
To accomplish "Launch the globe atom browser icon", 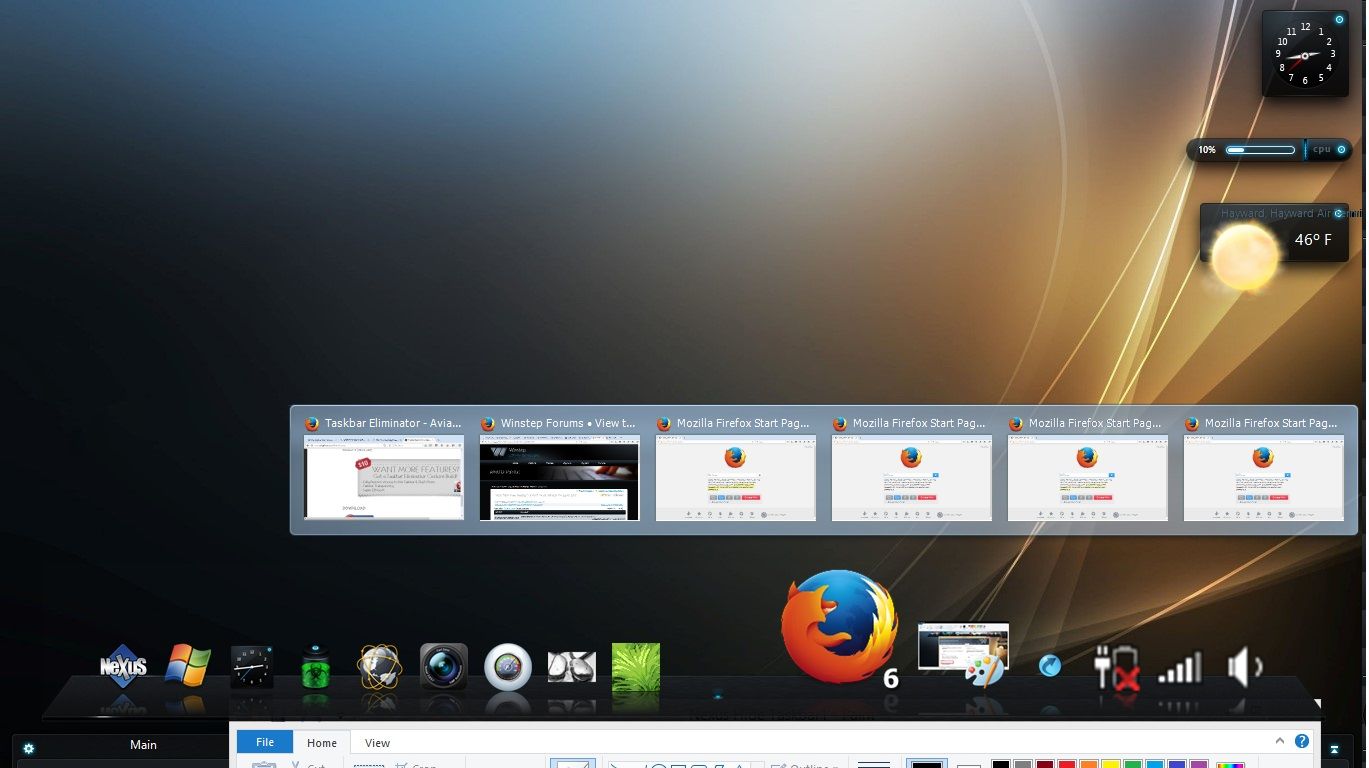I will [380, 668].
